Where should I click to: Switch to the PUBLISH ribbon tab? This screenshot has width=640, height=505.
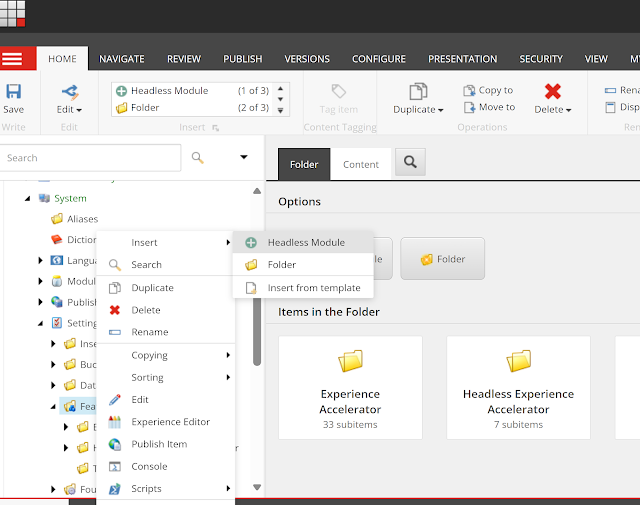tap(242, 59)
